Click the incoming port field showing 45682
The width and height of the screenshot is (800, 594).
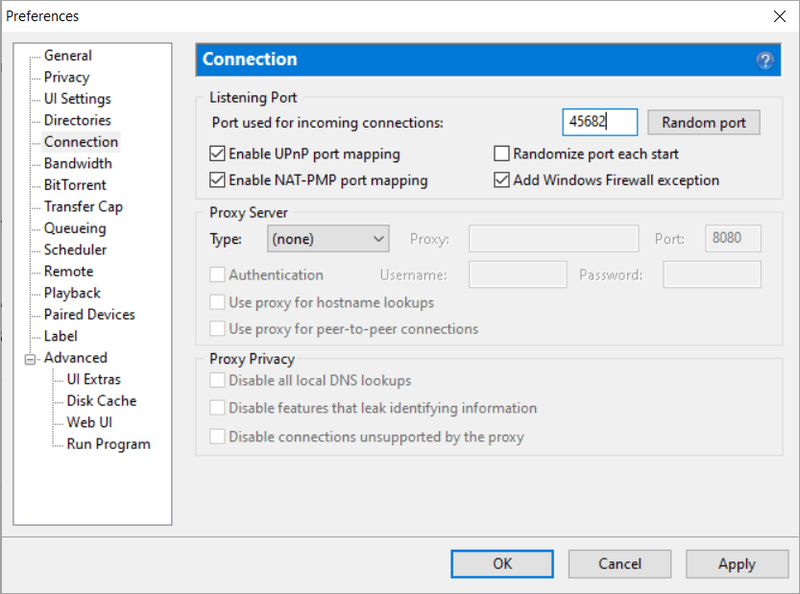[x=600, y=122]
